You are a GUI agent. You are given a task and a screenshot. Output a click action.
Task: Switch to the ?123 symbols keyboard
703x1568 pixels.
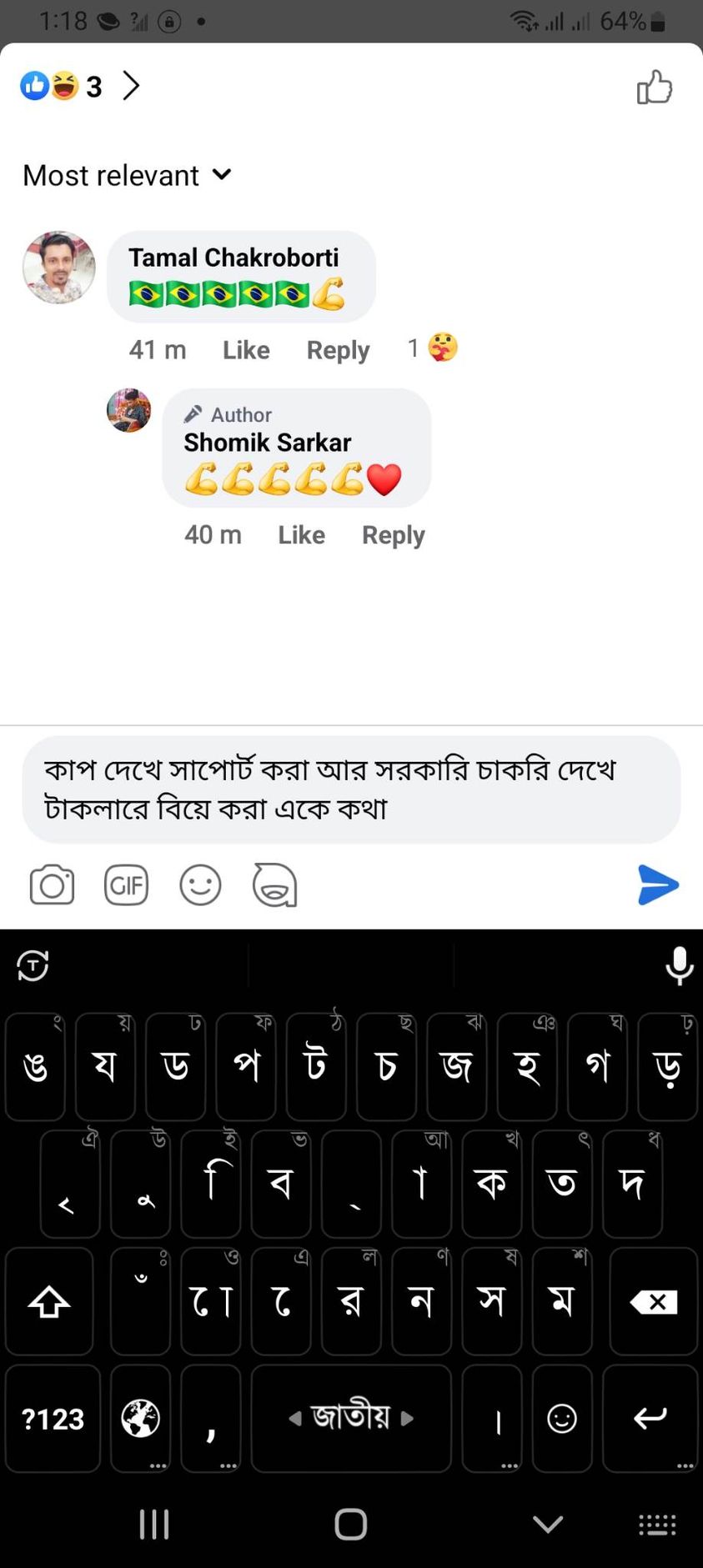(x=53, y=1418)
